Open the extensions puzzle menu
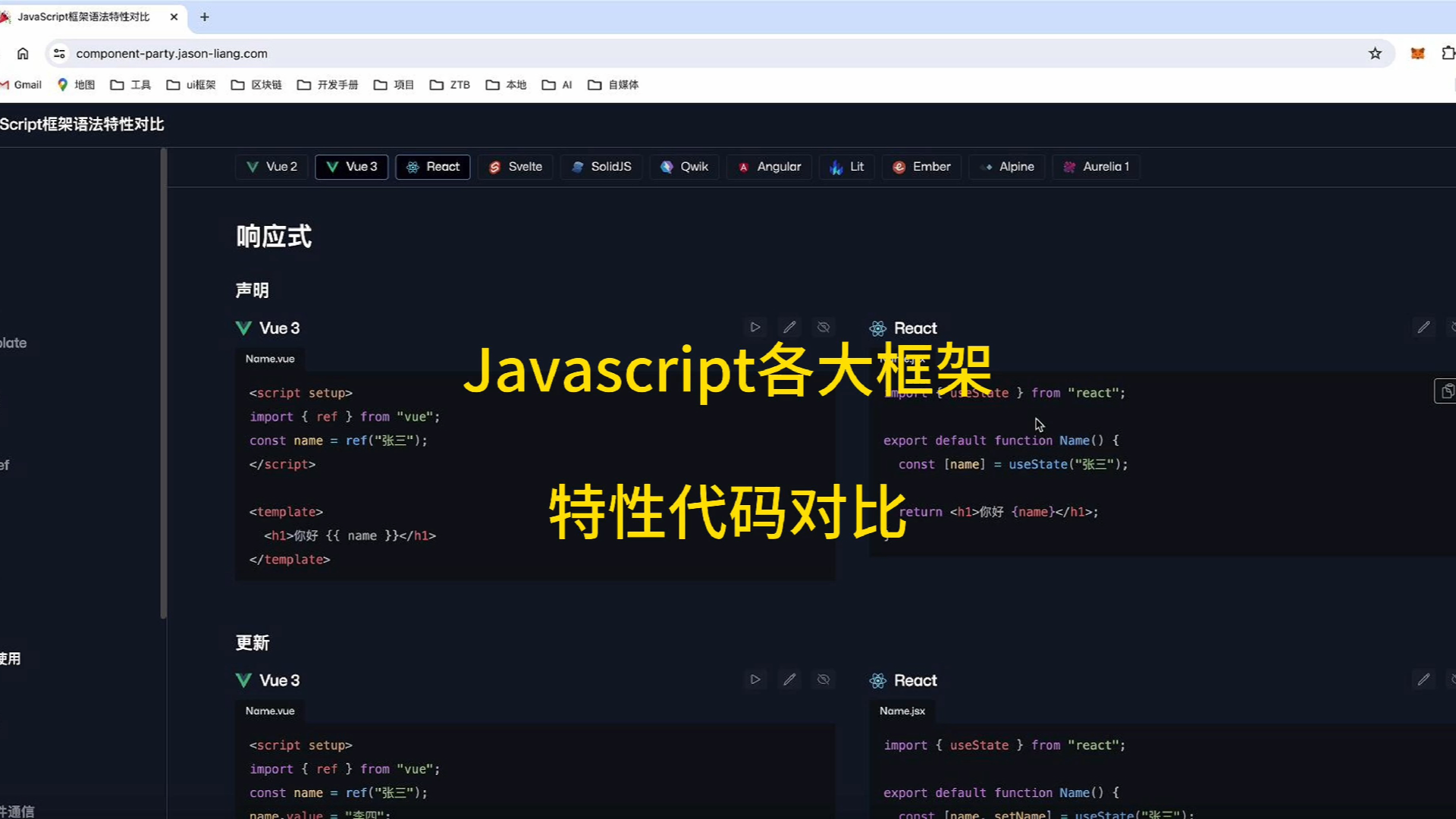The width and height of the screenshot is (1456, 819). 1448,54
